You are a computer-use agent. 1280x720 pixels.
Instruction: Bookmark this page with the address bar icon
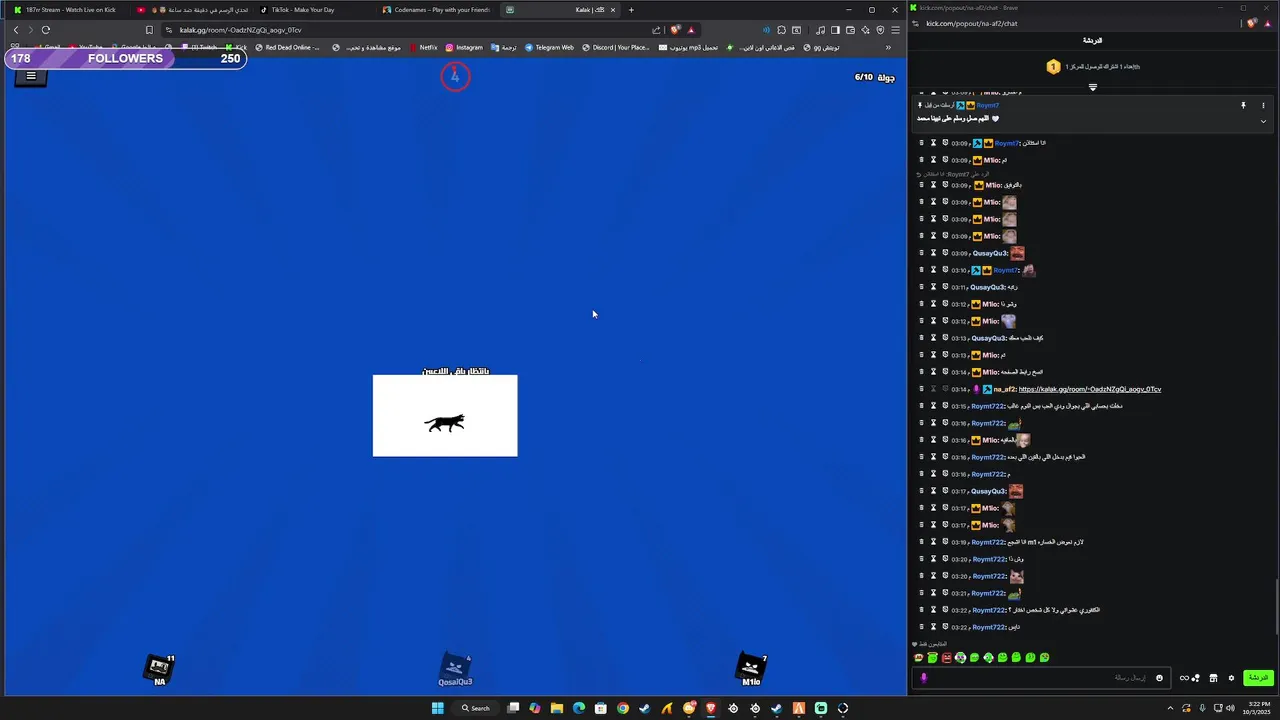[x=149, y=30]
